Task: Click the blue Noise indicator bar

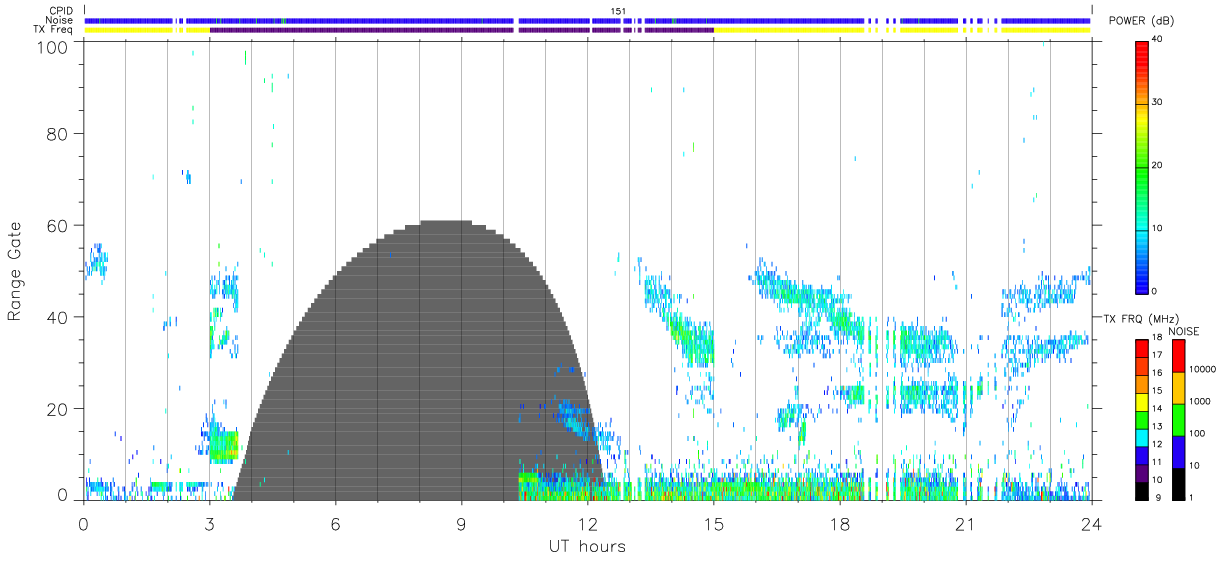Action: [587, 20]
